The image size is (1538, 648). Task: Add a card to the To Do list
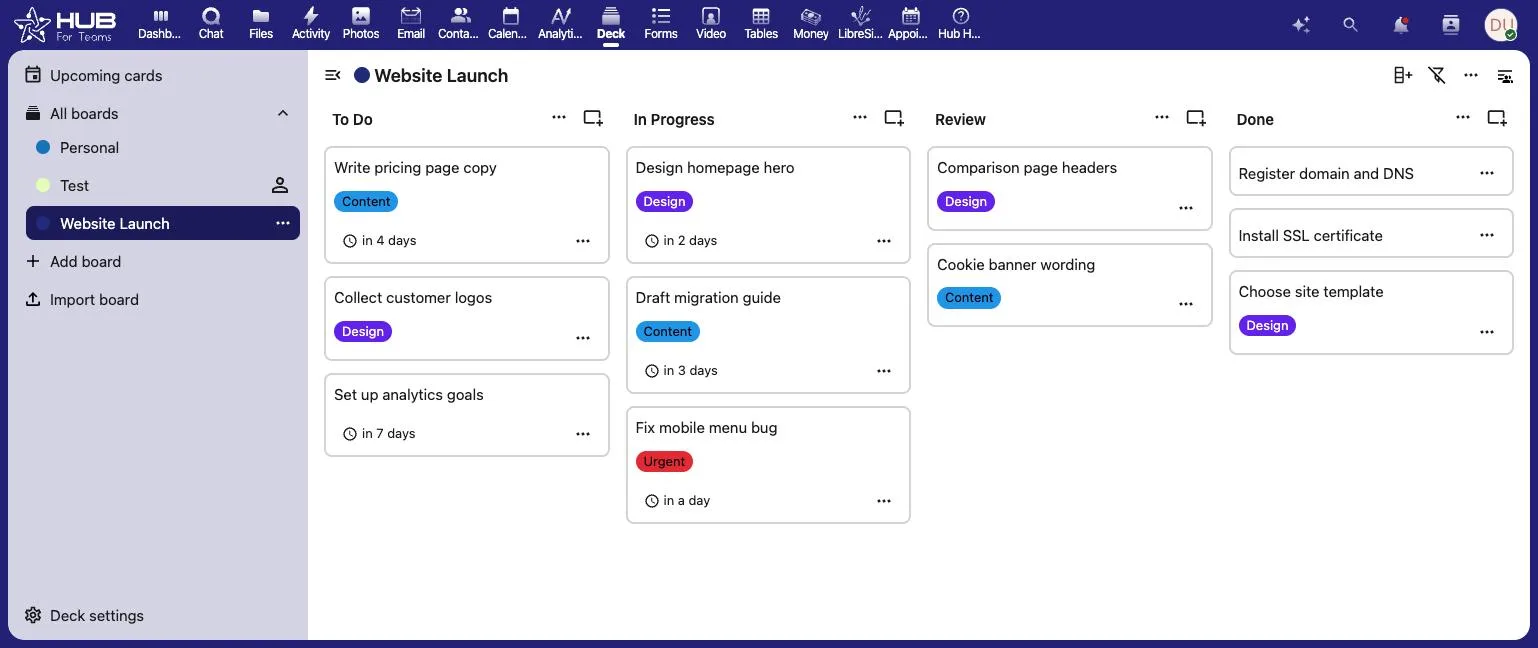point(593,118)
